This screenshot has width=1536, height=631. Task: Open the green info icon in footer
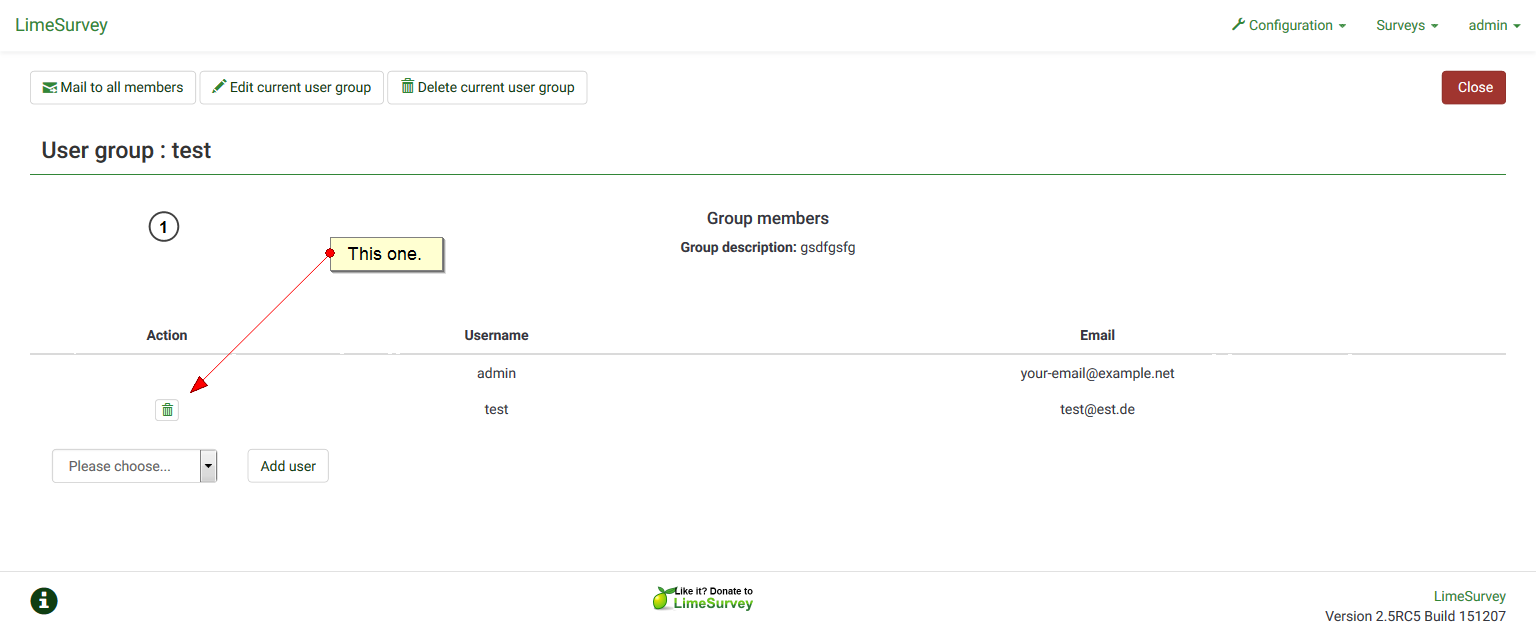click(x=44, y=601)
